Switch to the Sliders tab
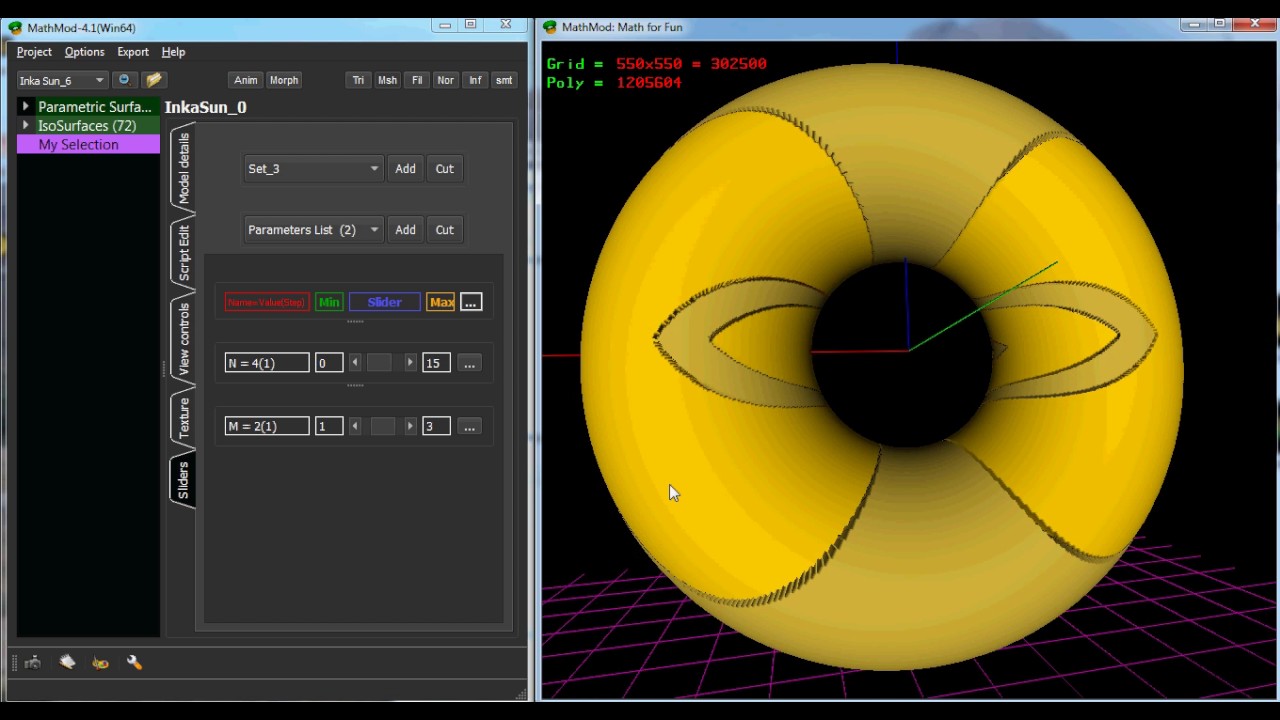This screenshot has width=1280, height=720. [x=183, y=480]
